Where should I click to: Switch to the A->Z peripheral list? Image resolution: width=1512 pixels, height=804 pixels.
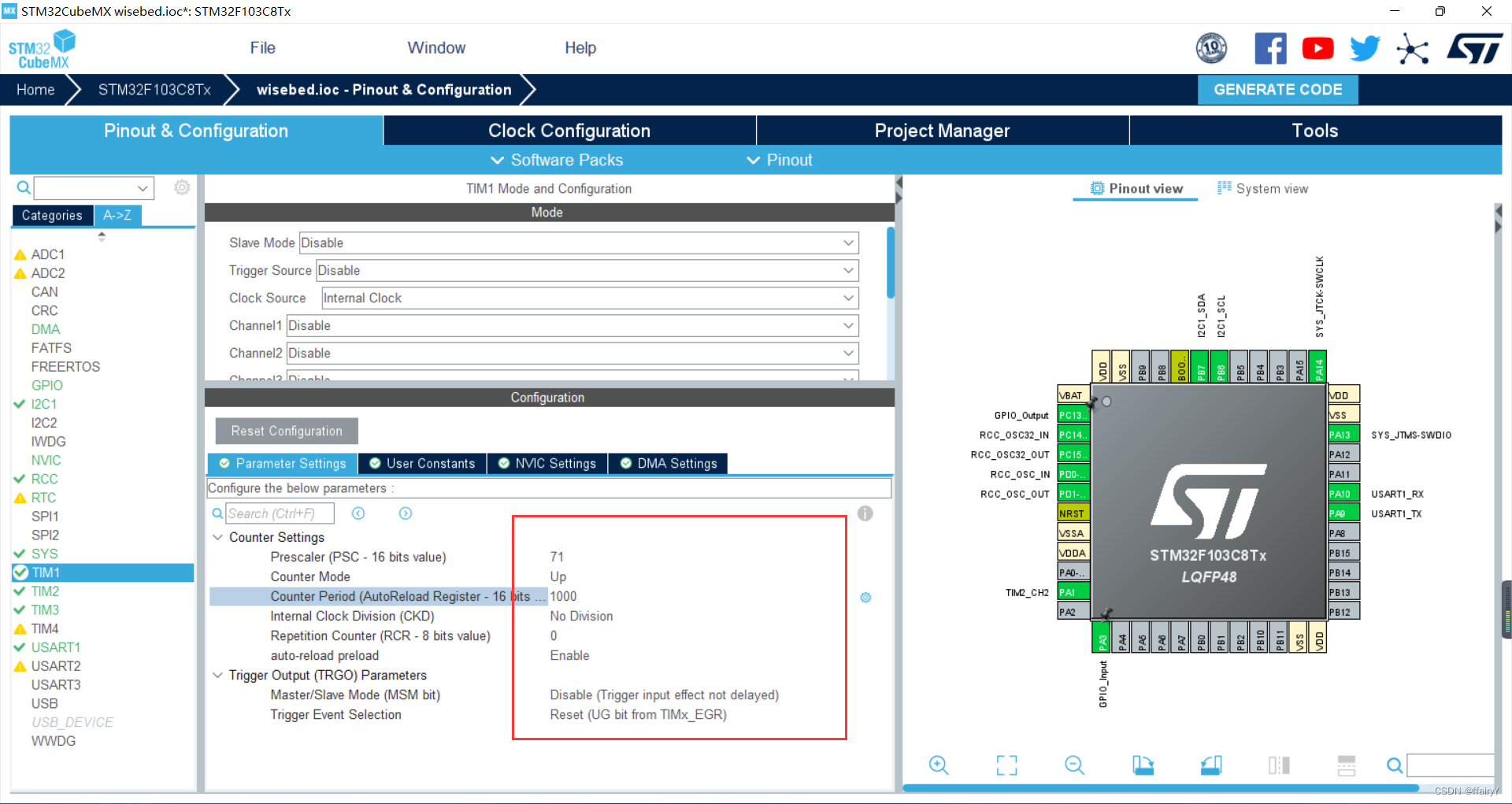117,215
